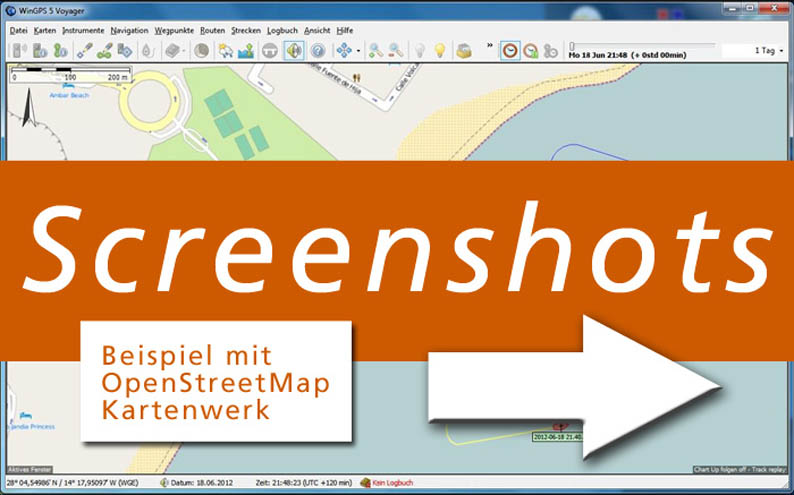The width and height of the screenshot is (794, 495).
Task: Select the bright yellow light bulb icon
Action: pos(439,50)
